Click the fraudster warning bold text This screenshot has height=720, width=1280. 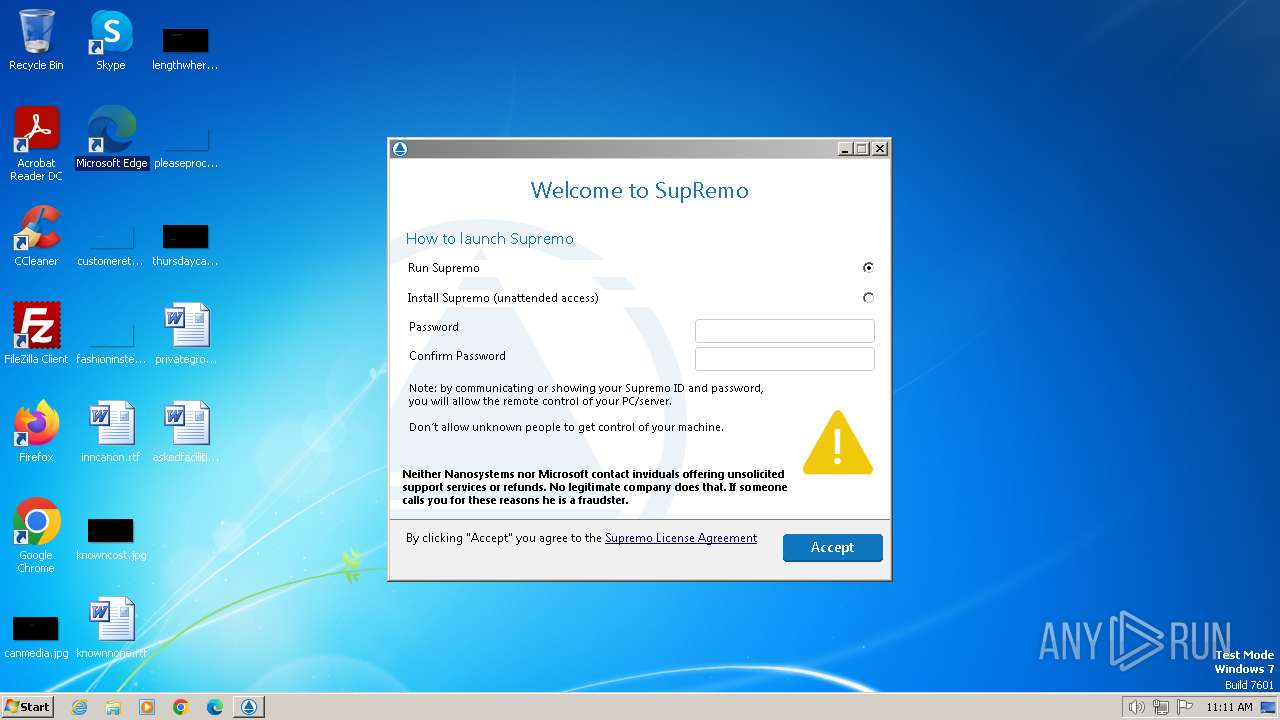[595, 487]
